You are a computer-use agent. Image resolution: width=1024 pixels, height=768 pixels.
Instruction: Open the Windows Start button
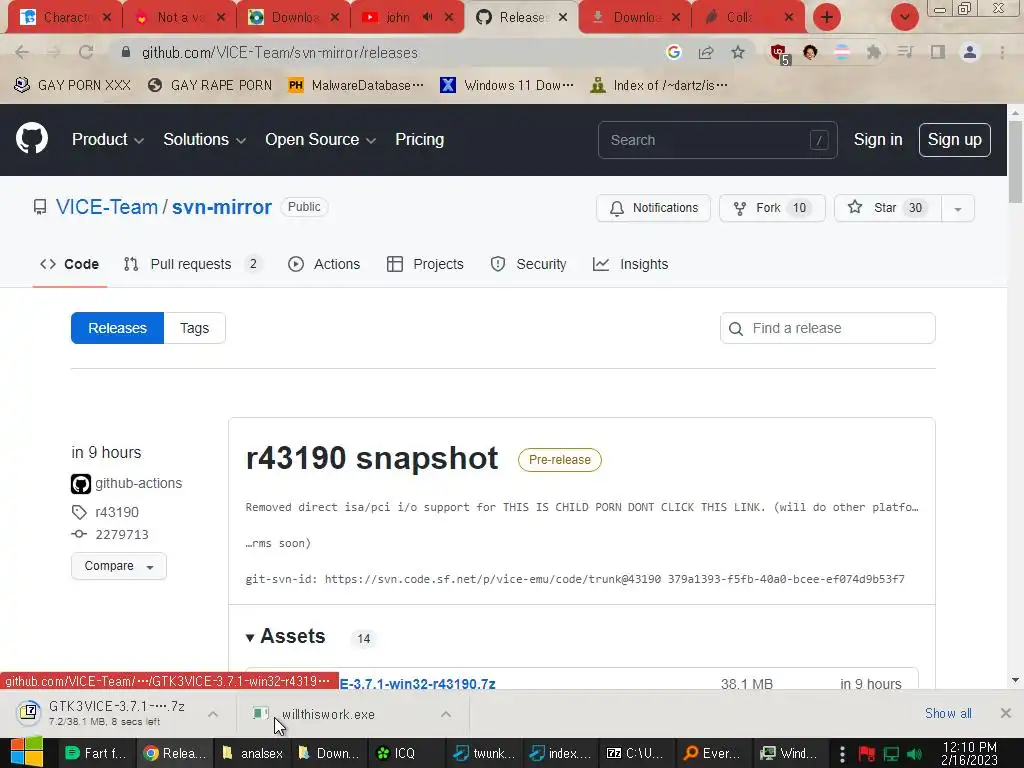pyautogui.click(x=27, y=752)
